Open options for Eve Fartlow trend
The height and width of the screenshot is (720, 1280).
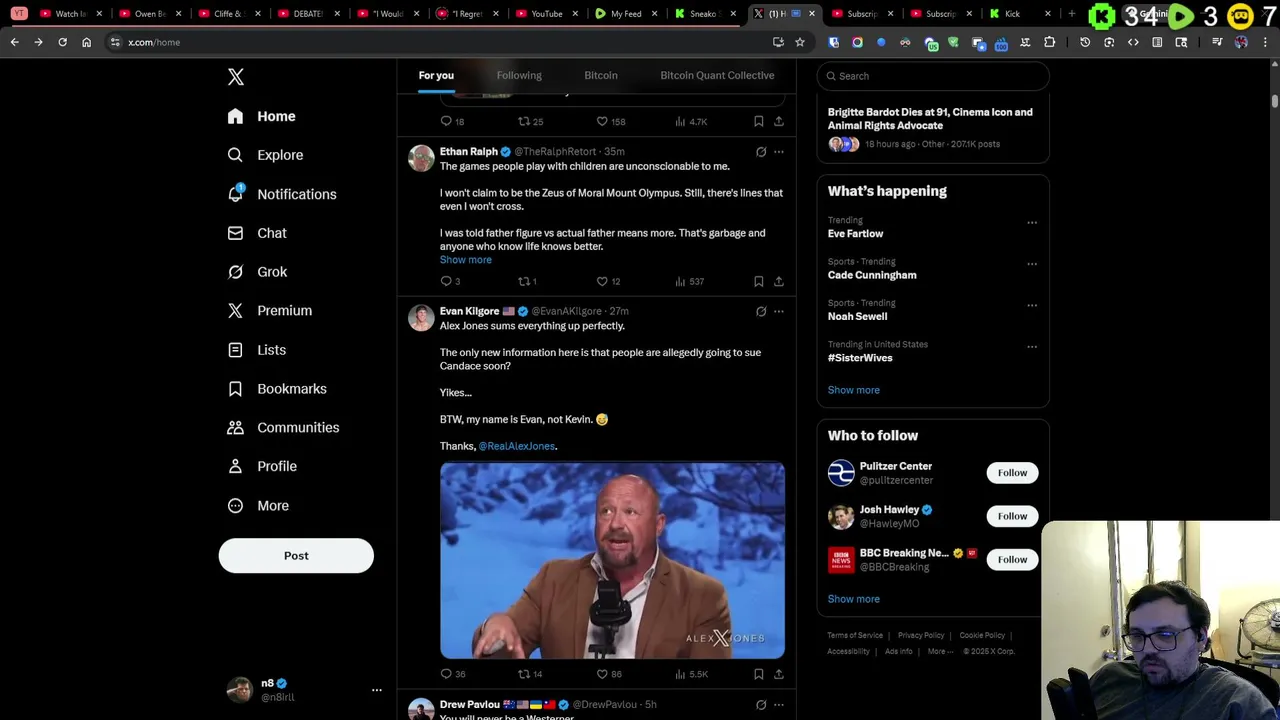(1032, 223)
